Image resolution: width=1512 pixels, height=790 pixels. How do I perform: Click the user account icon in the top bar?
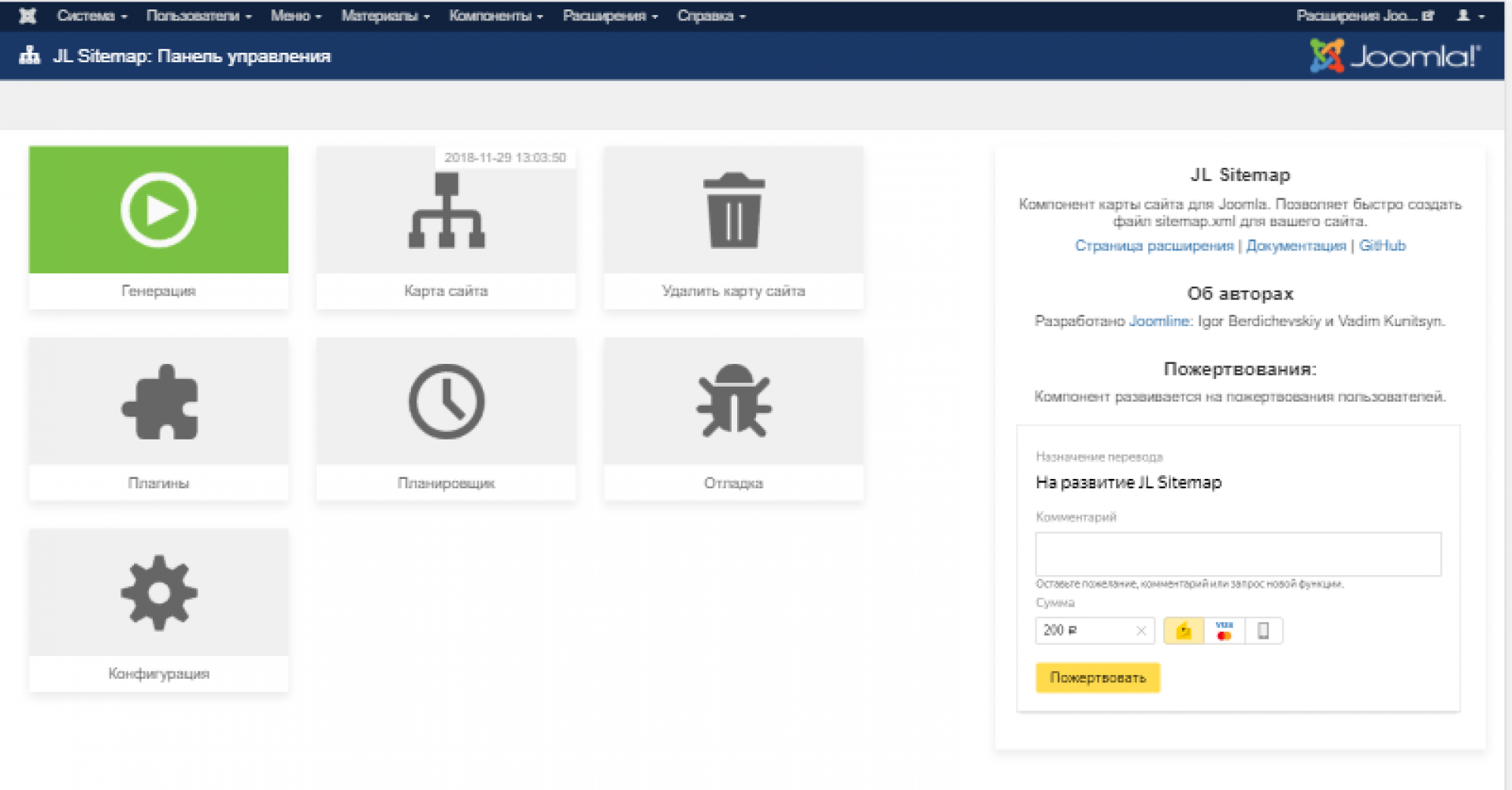[1463, 16]
